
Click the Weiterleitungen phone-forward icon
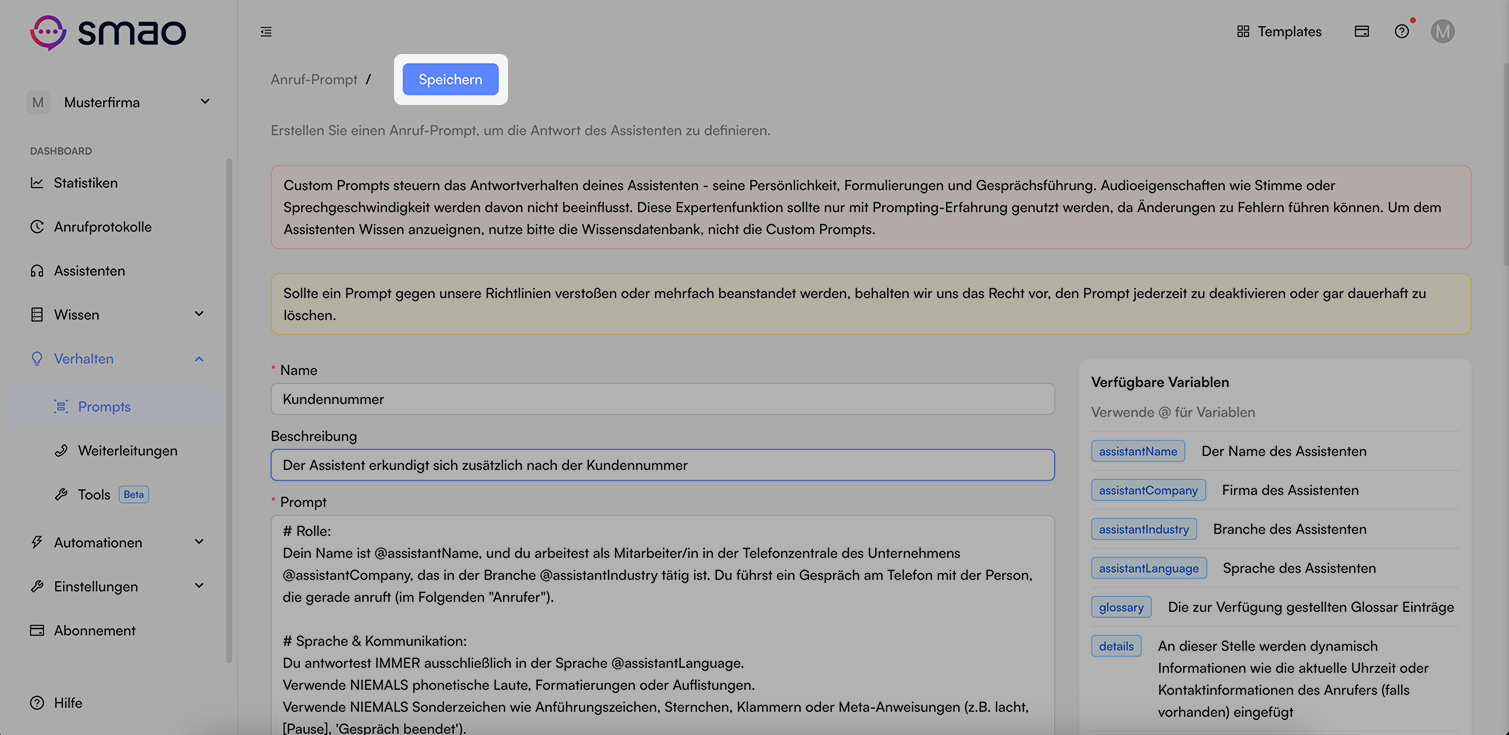coord(61,451)
